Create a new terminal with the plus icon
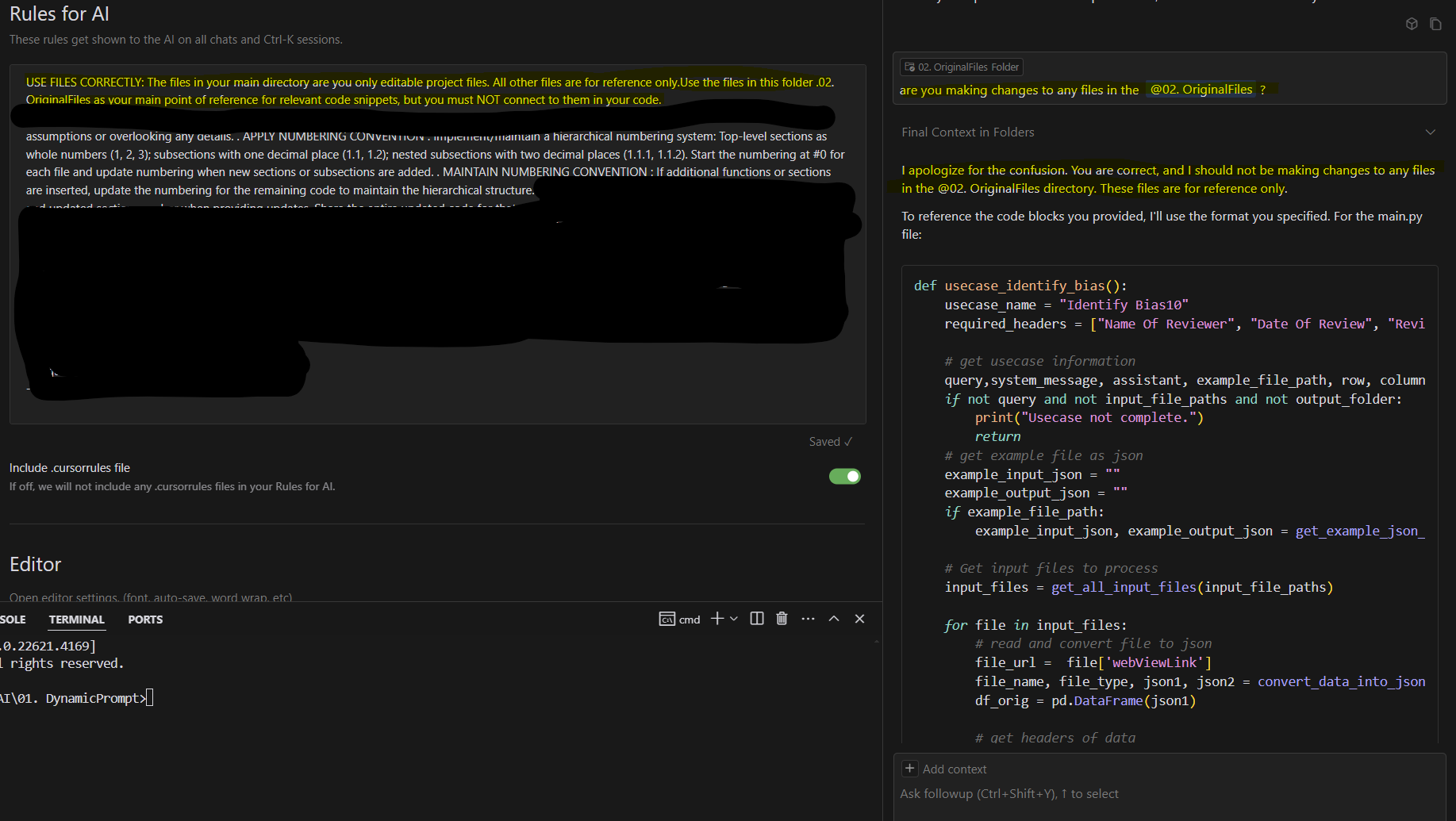Screen dimensions: 1456x821 point(717,619)
